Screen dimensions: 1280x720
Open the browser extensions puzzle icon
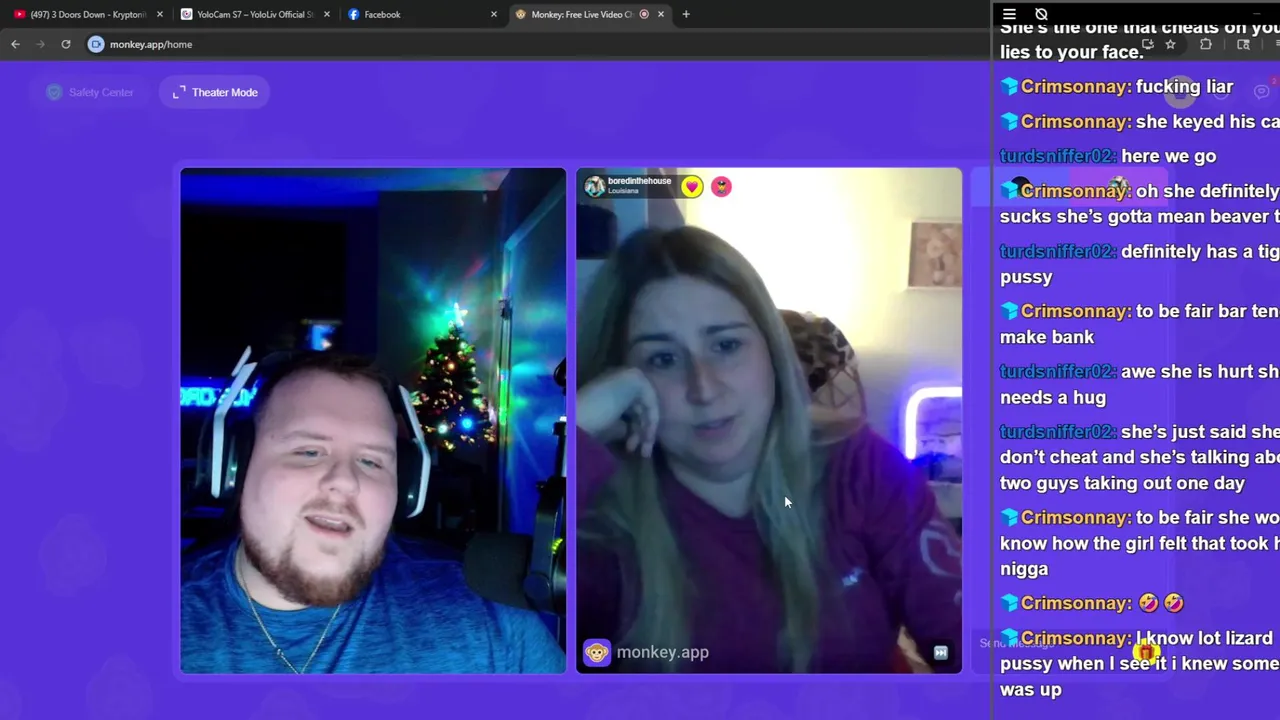coord(1206,44)
